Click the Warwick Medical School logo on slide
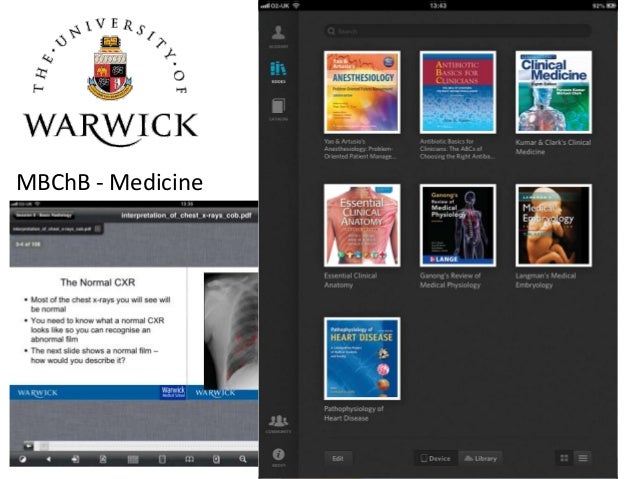This screenshot has height=479, width=638. [x=173, y=392]
